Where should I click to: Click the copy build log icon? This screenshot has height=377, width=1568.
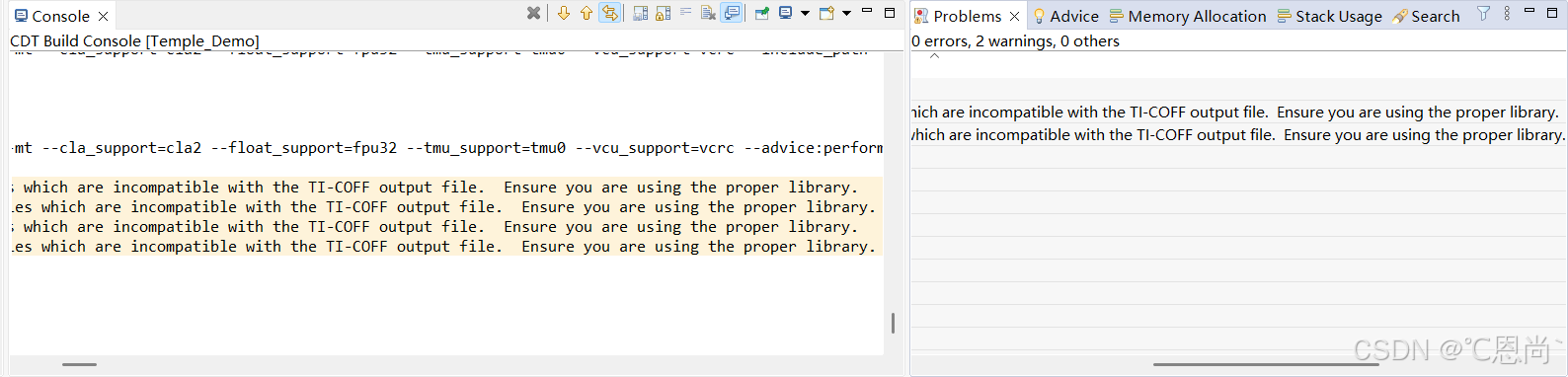point(640,13)
